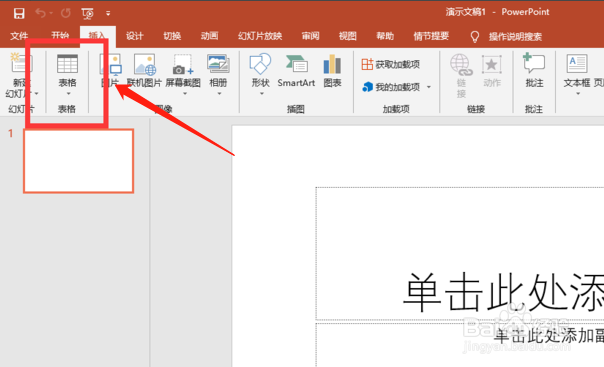Select slide 1 thumbnail in the panel
Viewport: 604px width, 367px height.
[x=79, y=161]
